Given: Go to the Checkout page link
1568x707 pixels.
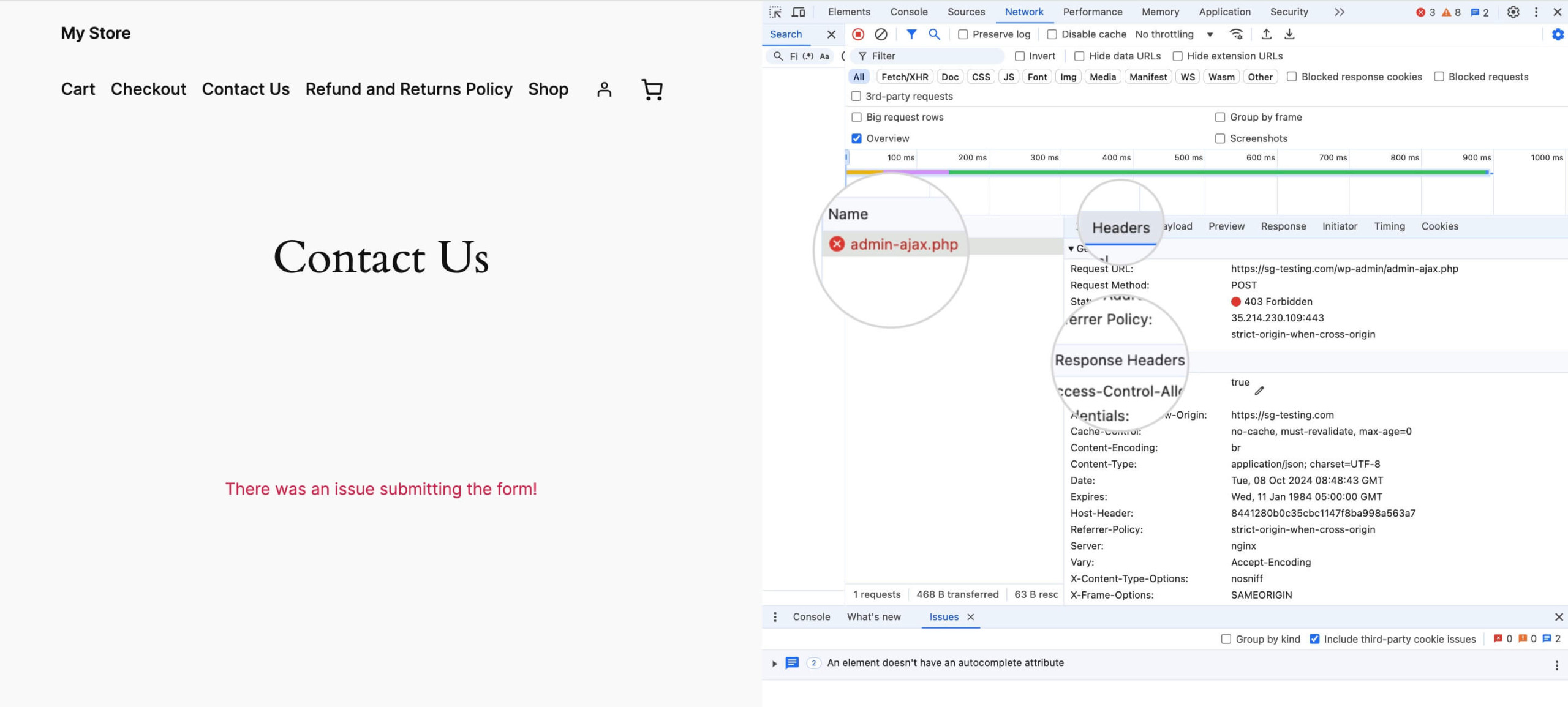Looking at the screenshot, I should click(148, 89).
